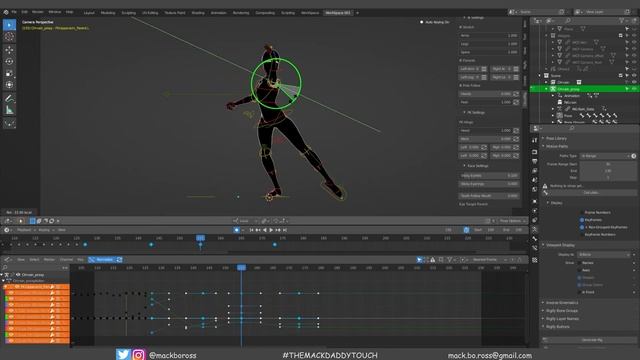
Task: Click use preview range clock icon
Action: pos(466,230)
